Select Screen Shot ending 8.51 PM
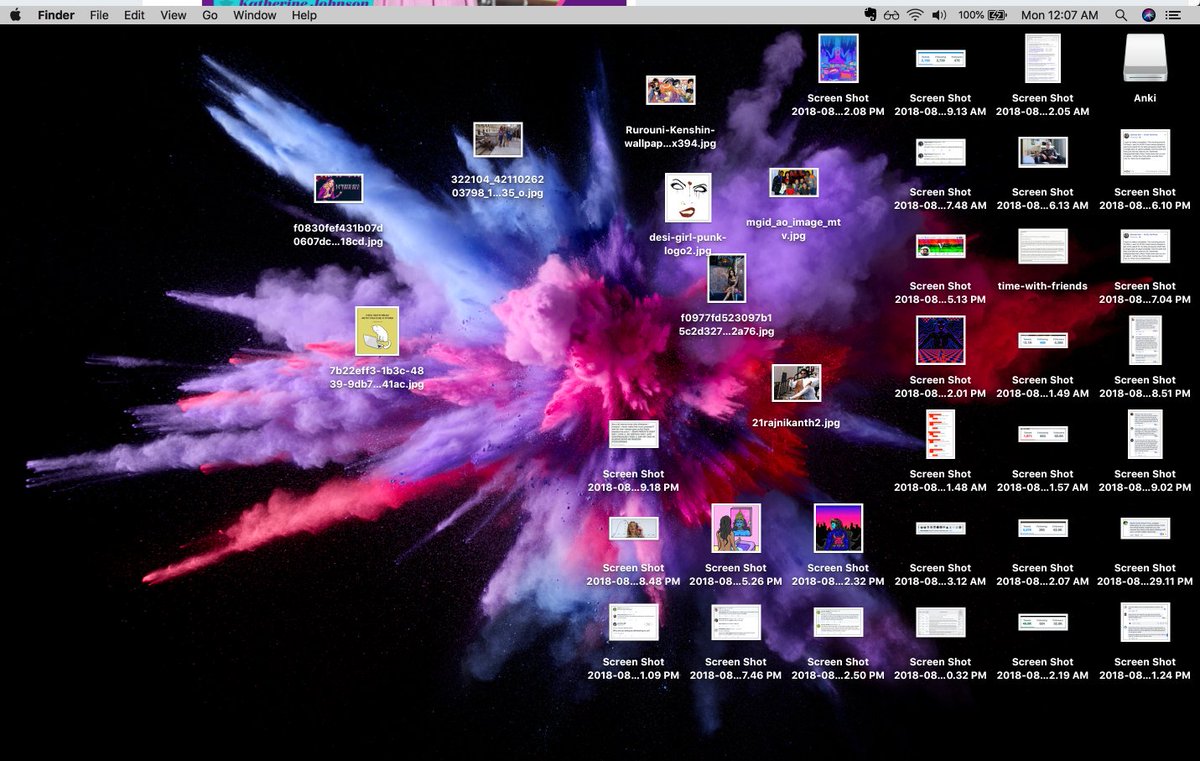The image size is (1200, 761). [x=1145, y=340]
